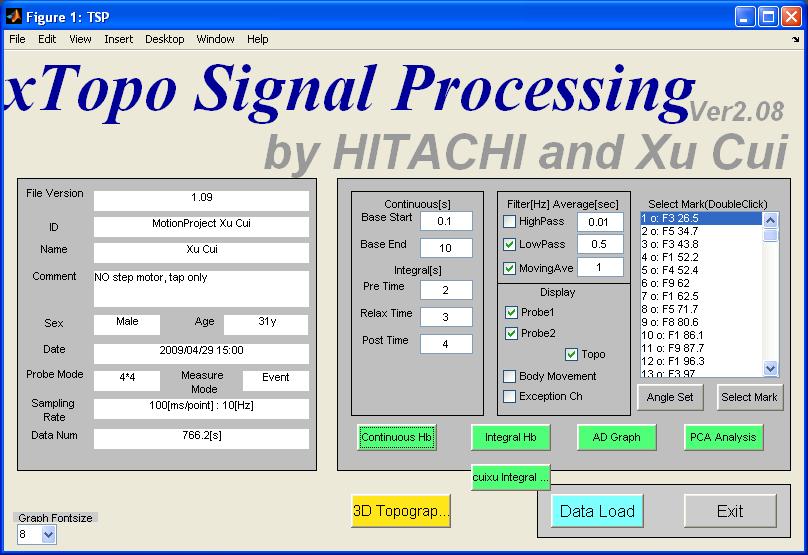The image size is (808, 555).
Task: Click the mark list scroll up arrow
Action: click(x=770, y=221)
